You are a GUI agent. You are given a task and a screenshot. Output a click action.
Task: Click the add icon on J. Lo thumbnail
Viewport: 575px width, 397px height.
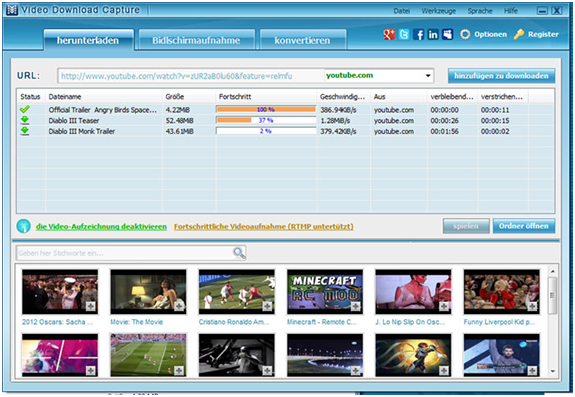click(x=444, y=306)
